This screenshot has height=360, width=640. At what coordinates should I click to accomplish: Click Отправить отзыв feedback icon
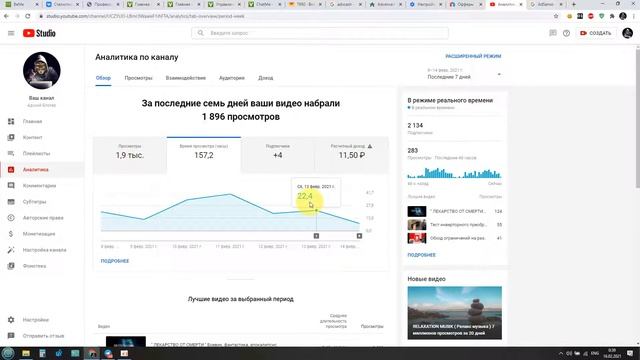(x=11, y=336)
